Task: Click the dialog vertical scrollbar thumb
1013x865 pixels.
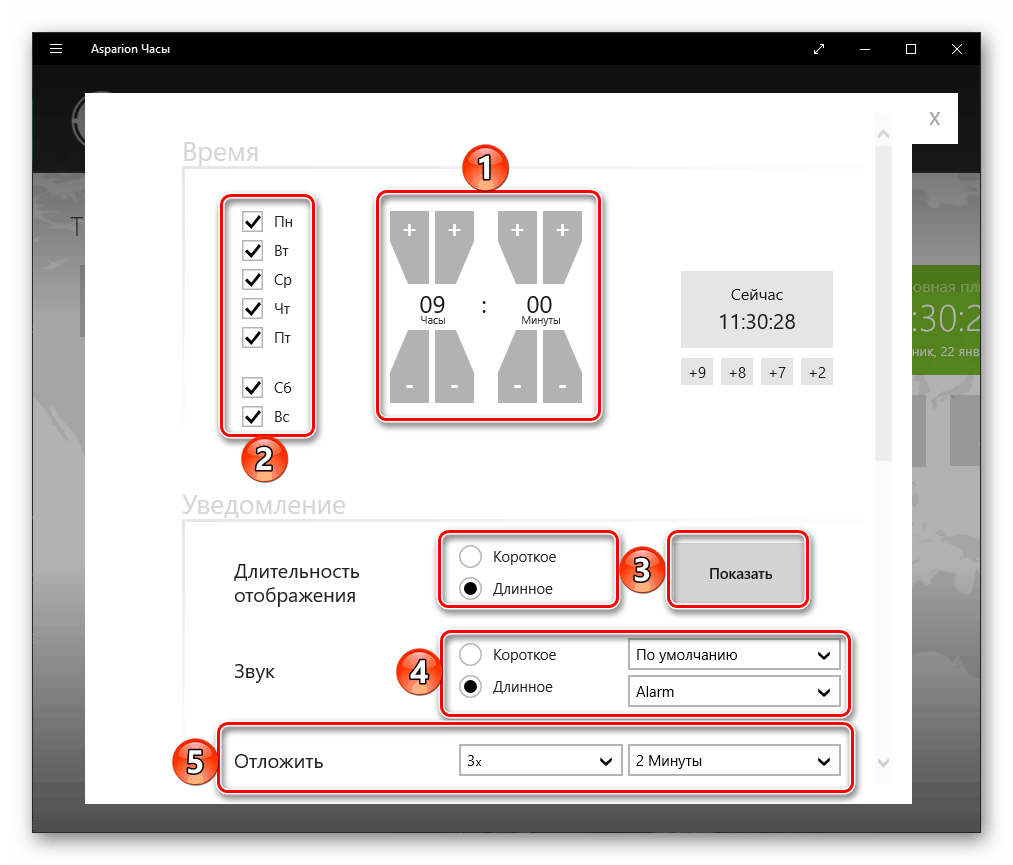Action: tap(883, 304)
